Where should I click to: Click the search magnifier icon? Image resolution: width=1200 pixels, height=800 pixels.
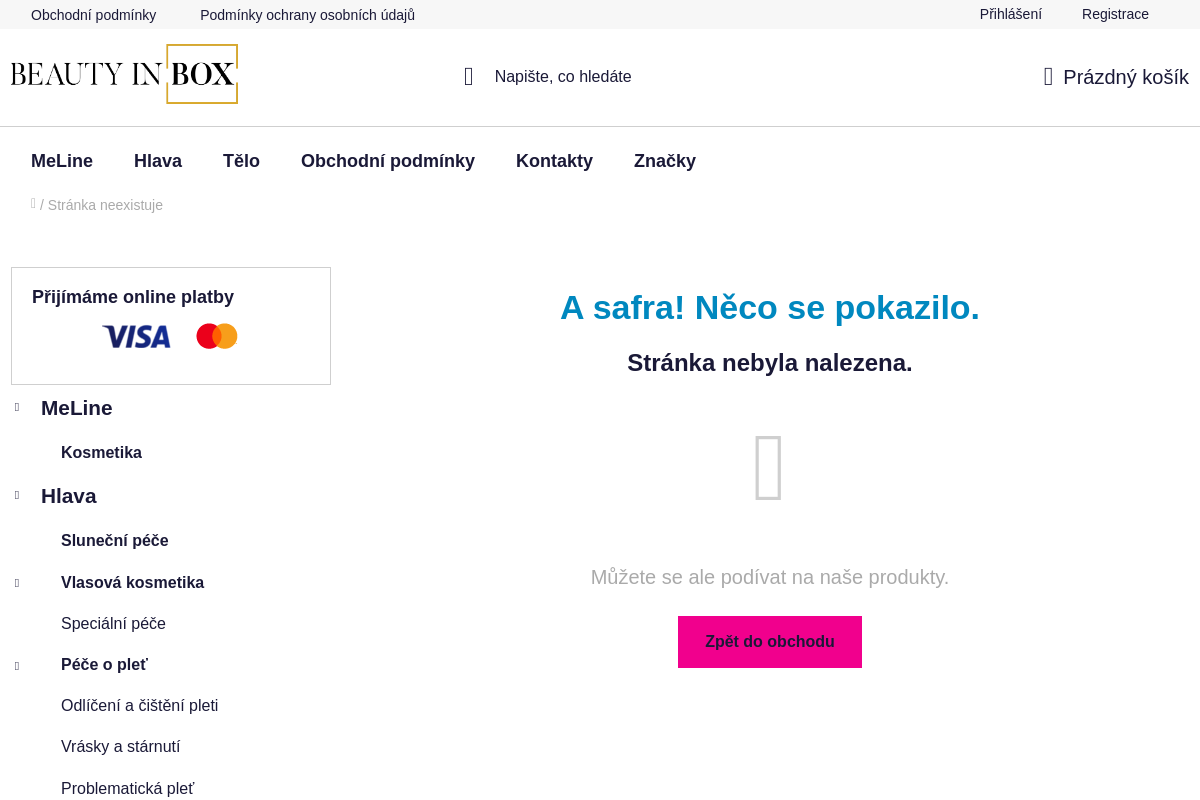click(468, 76)
